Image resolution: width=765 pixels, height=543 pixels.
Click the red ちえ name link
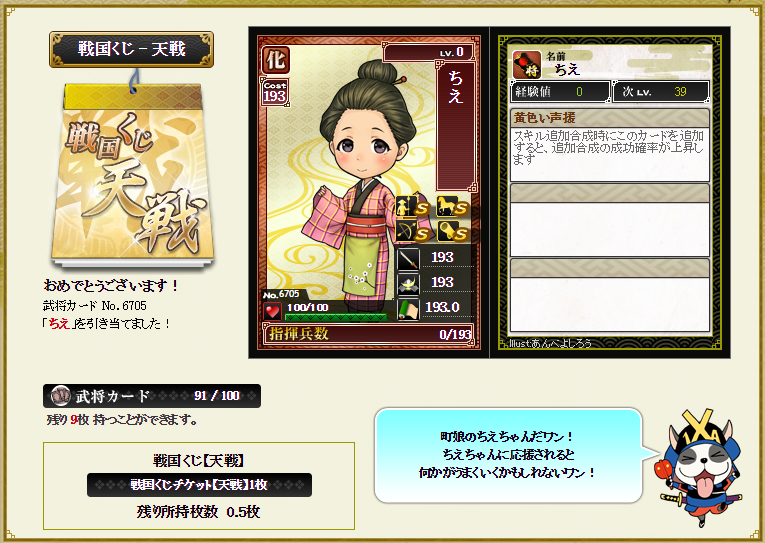point(59,323)
